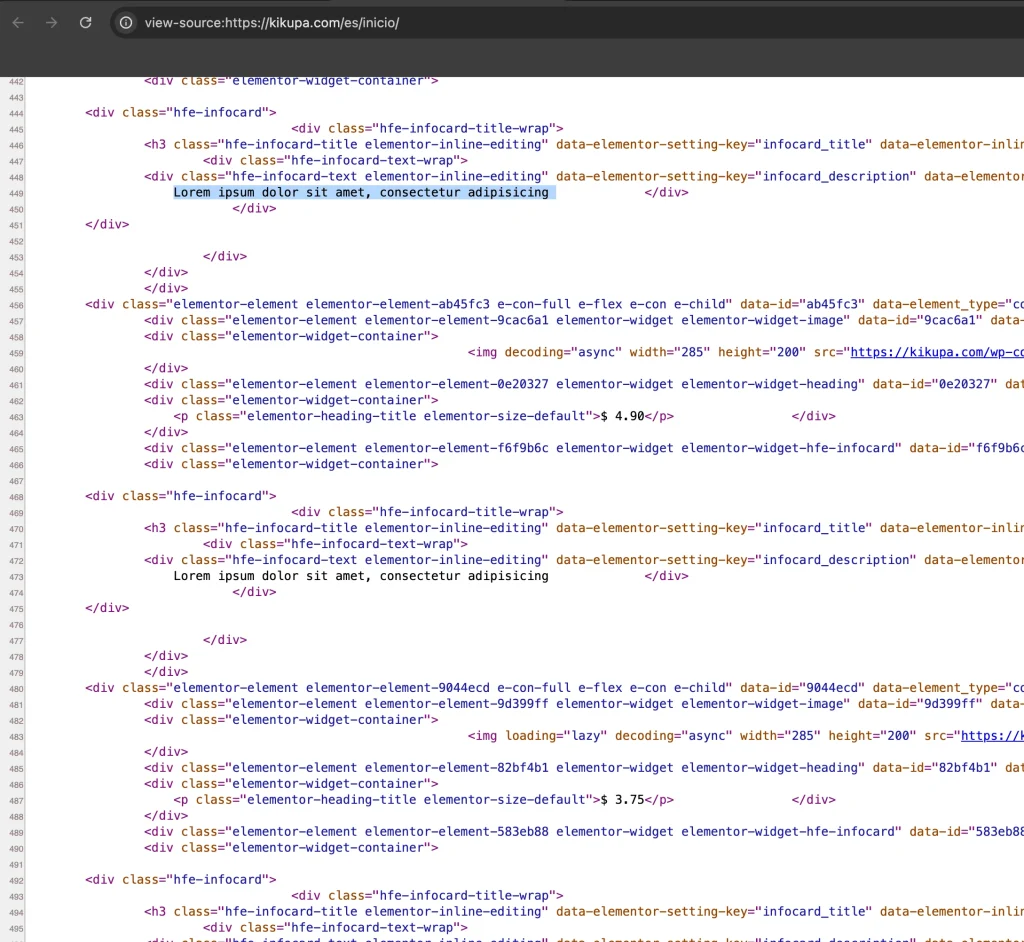Image resolution: width=1024 pixels, height=942 pixels.
Task: Follow the image src link on line 483
Action: tap(992, 736)
